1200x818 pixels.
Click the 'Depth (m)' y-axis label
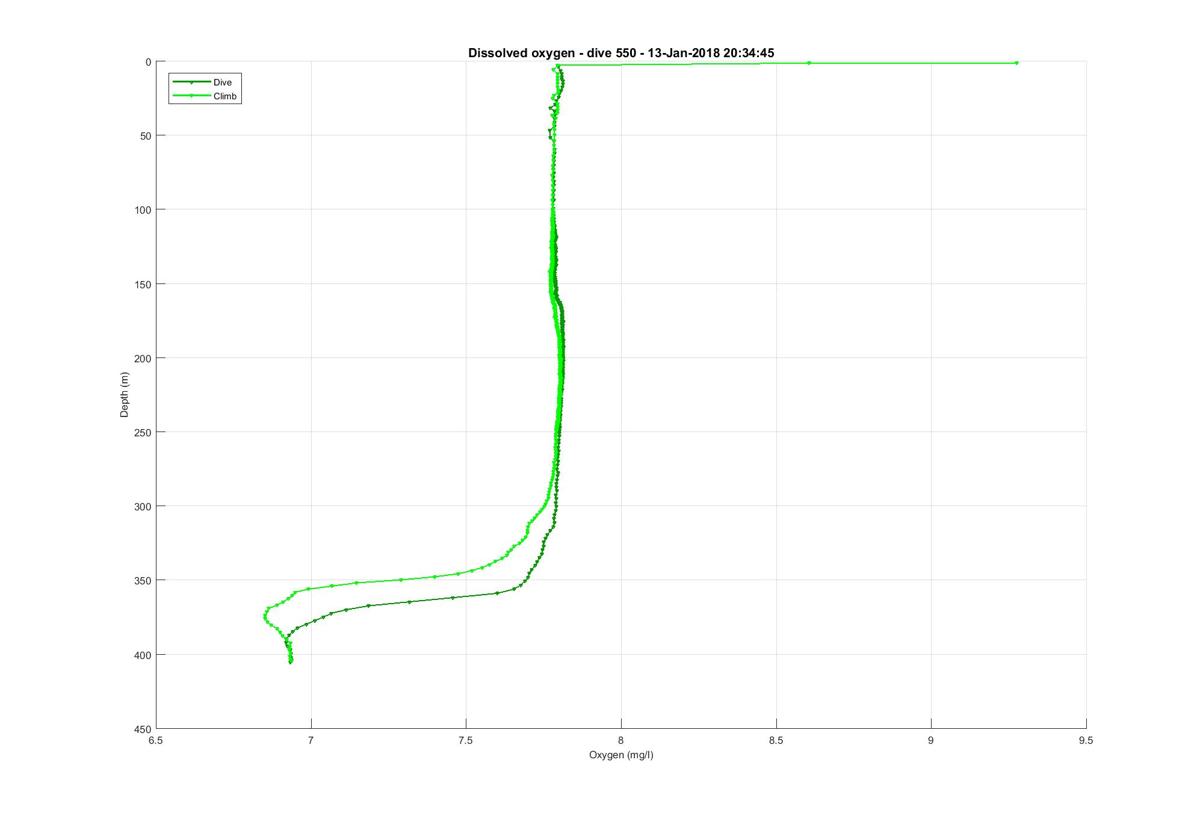[x=125, y=395]
